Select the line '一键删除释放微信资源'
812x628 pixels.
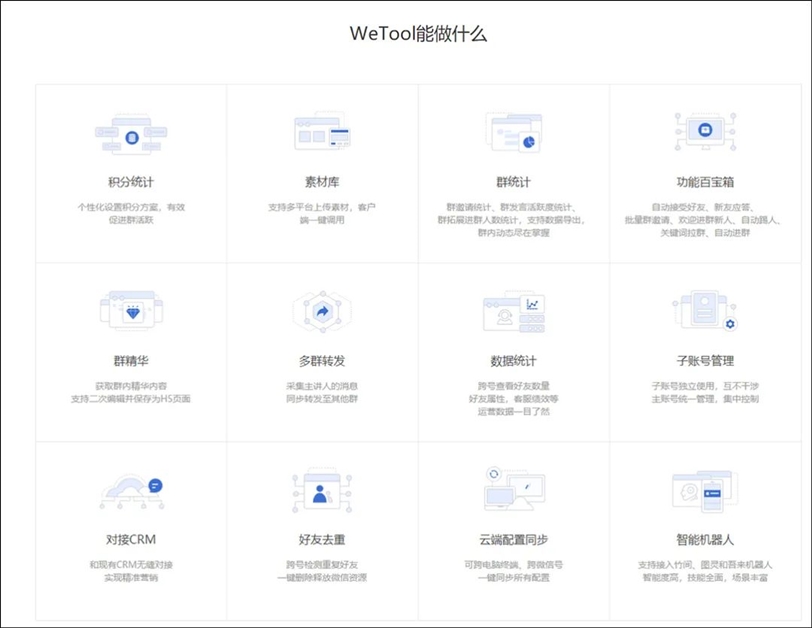(322, 577)
